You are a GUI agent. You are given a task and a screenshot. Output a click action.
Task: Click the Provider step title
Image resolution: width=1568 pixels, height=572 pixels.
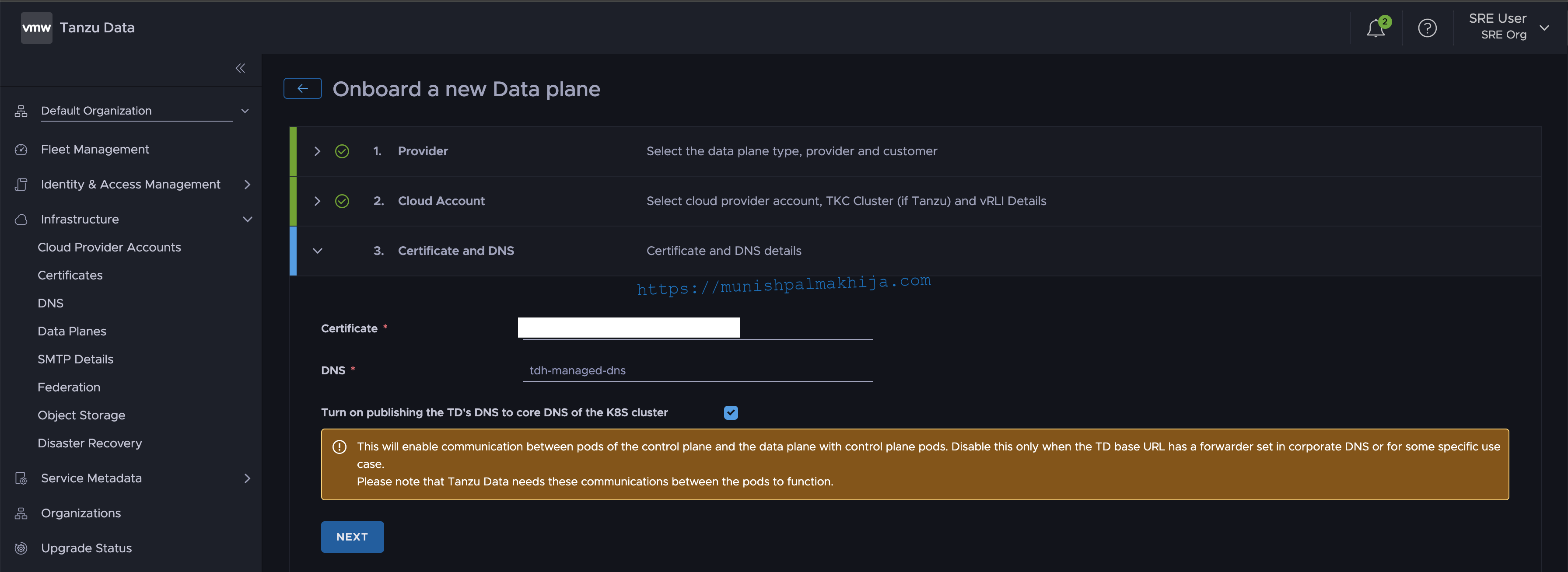point(423,151)
